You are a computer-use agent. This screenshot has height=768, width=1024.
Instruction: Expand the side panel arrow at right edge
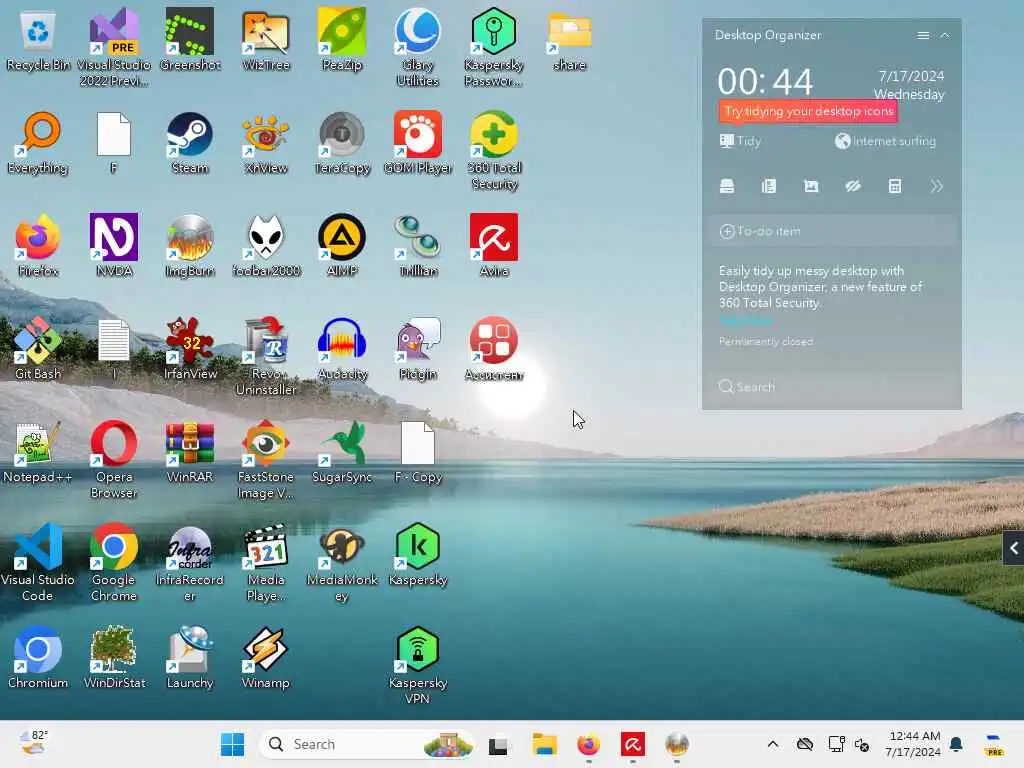[1014, 549]
